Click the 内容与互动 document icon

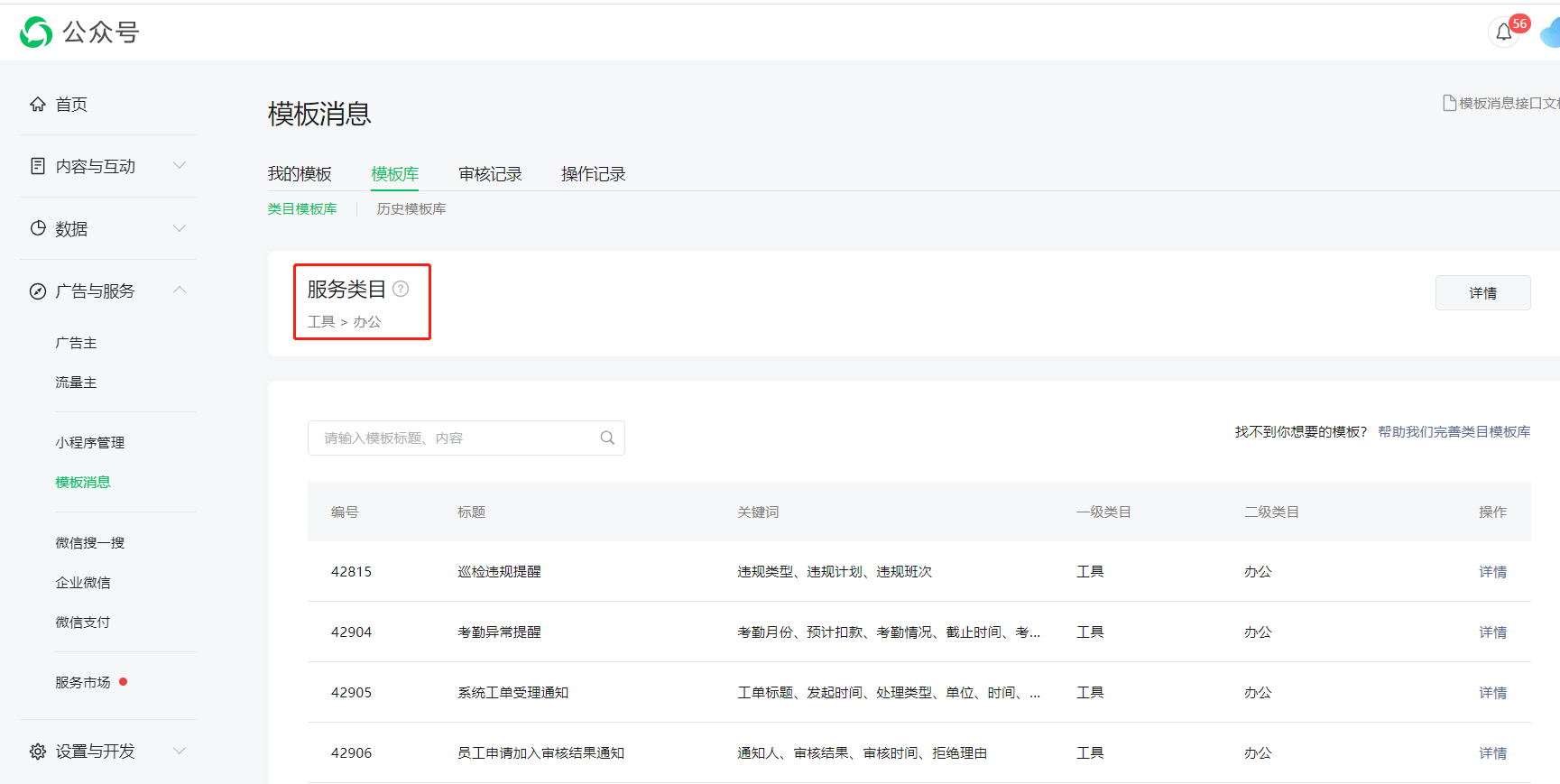click(38, 166)
